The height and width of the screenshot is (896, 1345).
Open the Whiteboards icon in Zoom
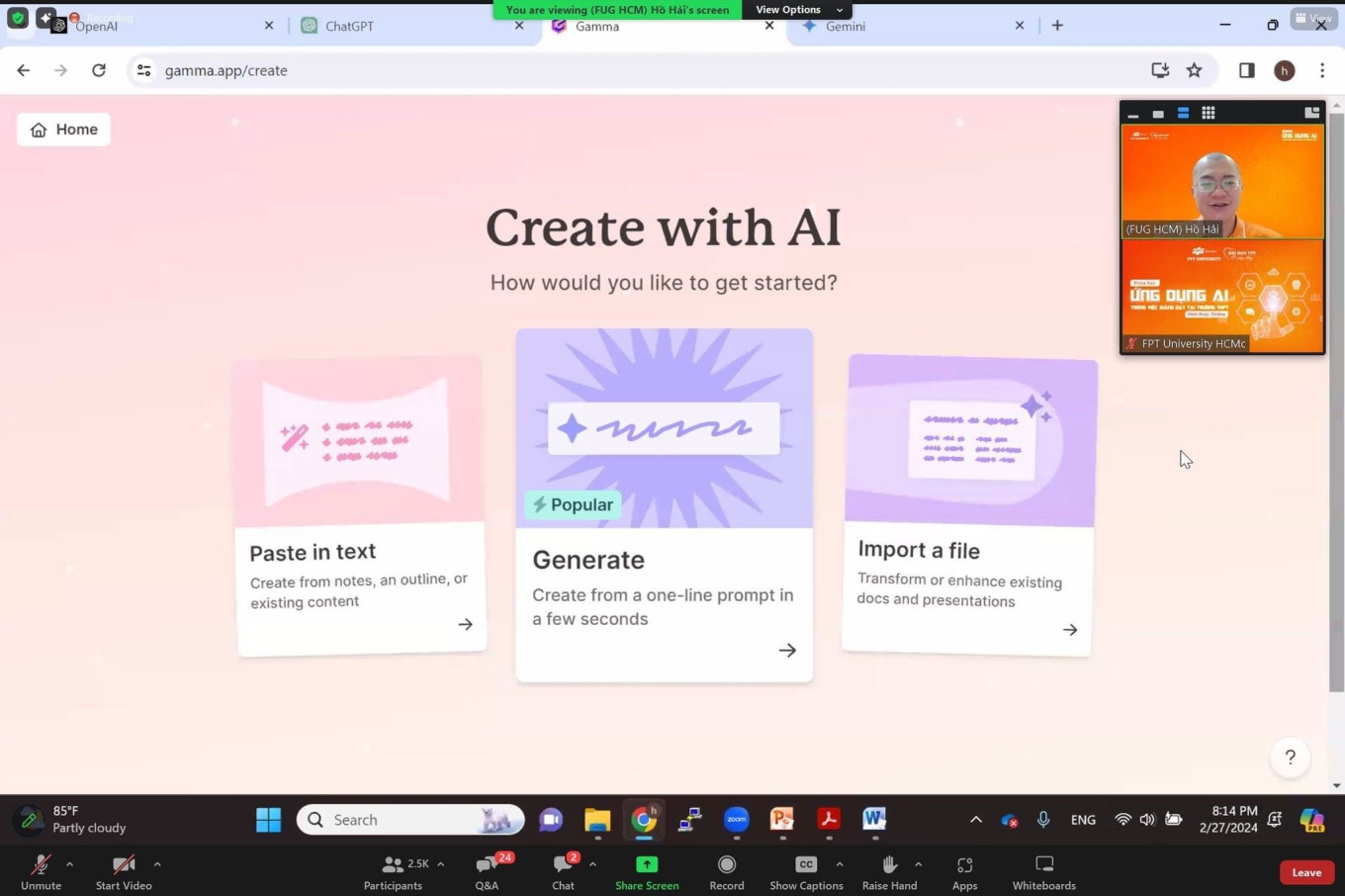[1043, 864]
